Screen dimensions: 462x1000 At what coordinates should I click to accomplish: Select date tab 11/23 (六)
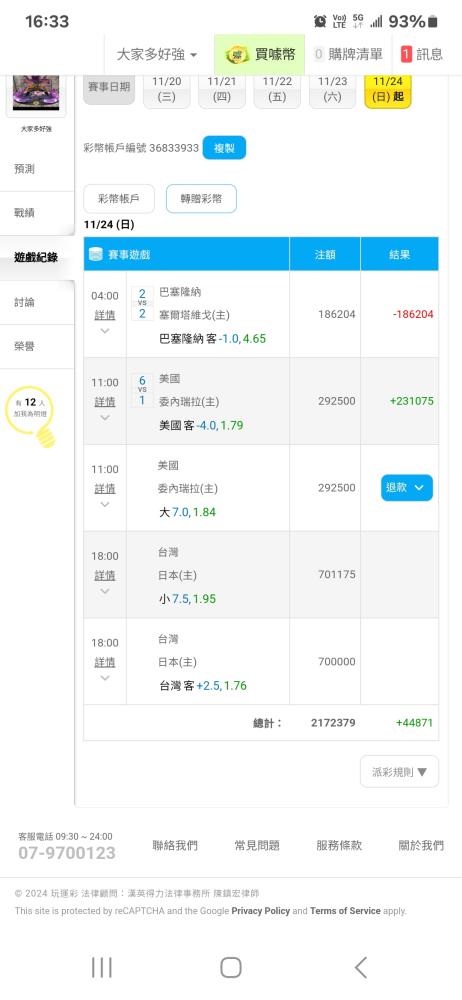tap(332, 91)
